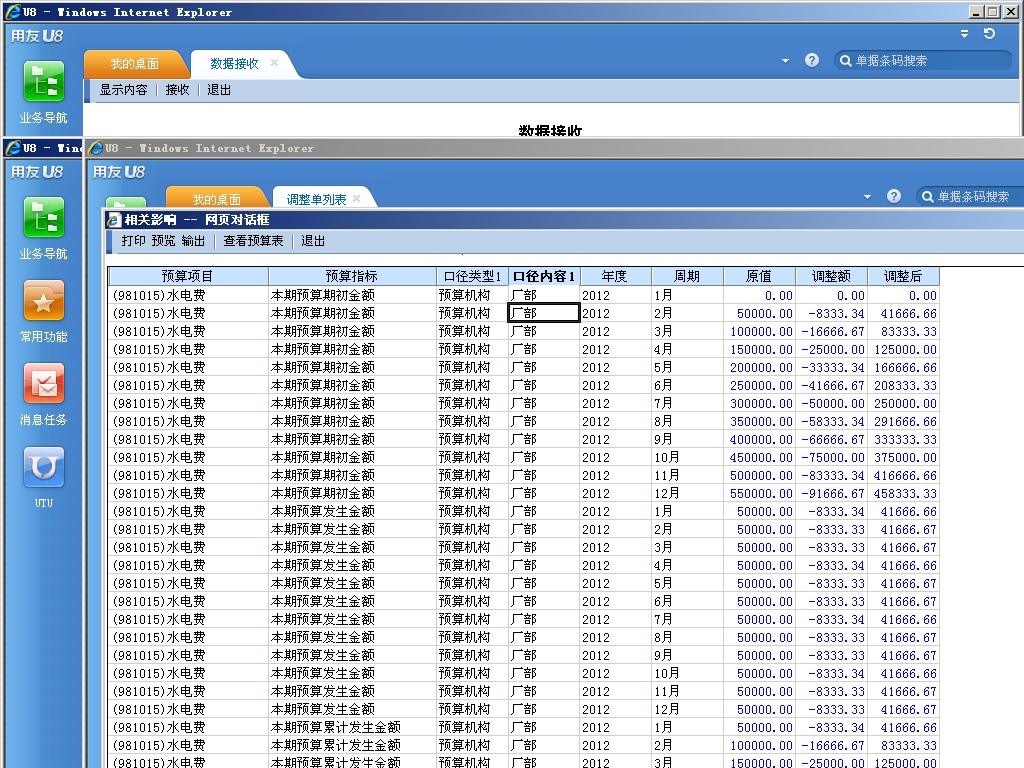Click 原值 400000.00 cell
This screenshot has width=1024, height=768.
click(760, 440)
